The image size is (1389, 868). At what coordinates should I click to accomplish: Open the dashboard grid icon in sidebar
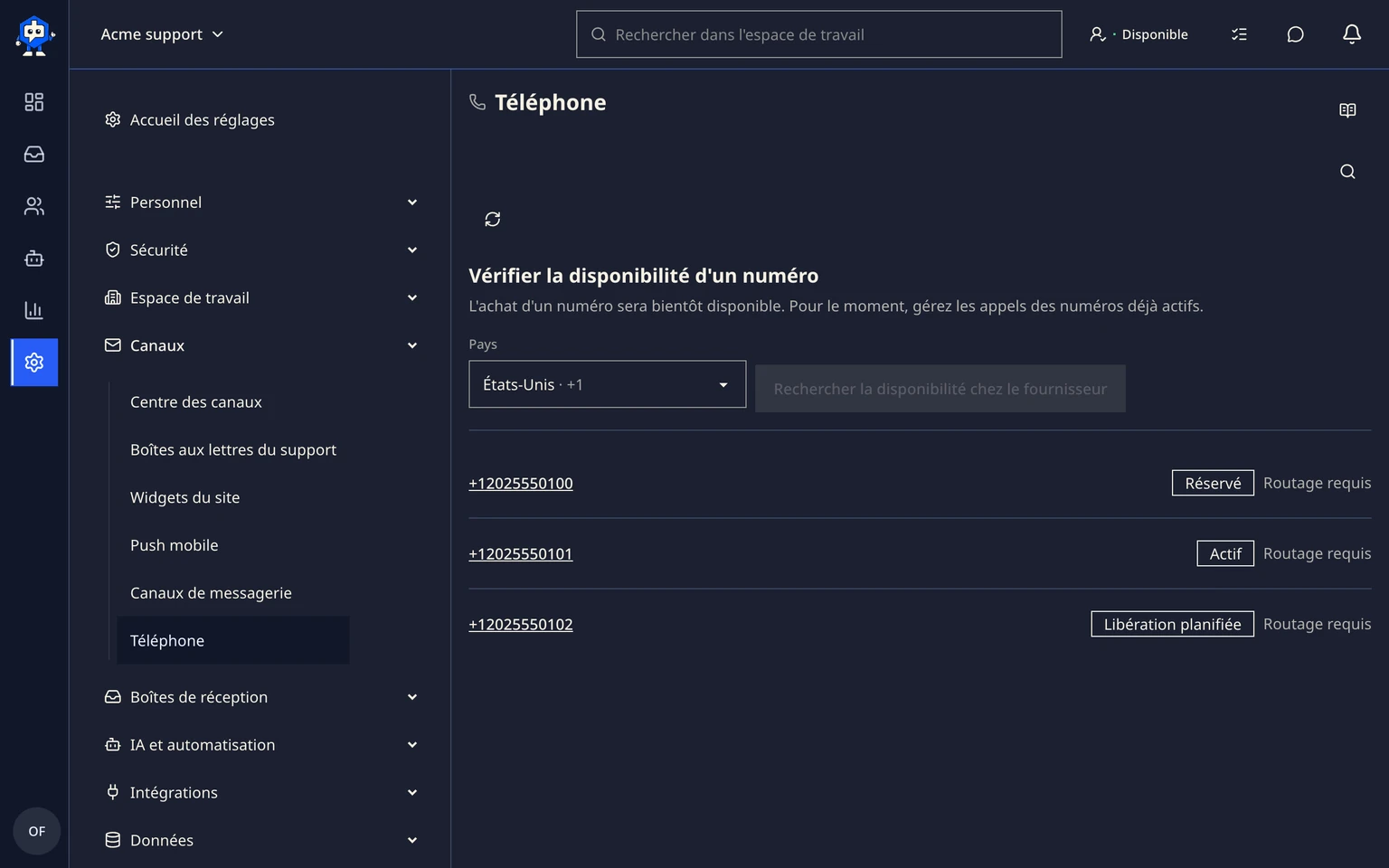click(x=34, y=102)
